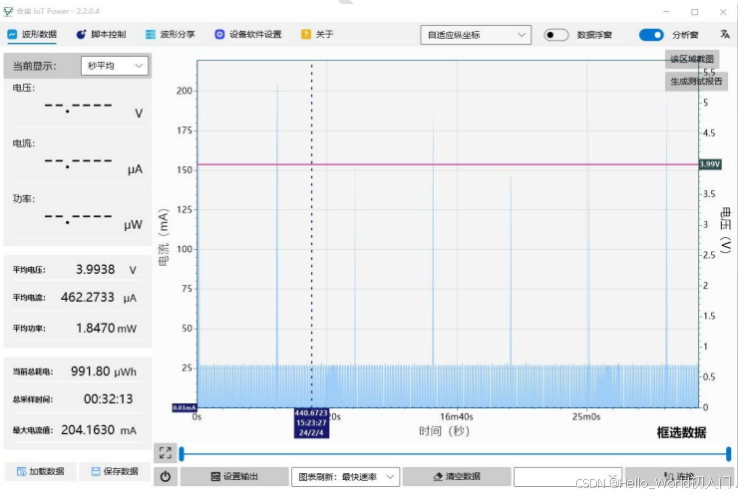Select the 3.9938 average voltage value

pyautogui.click(x=95, y=269)
